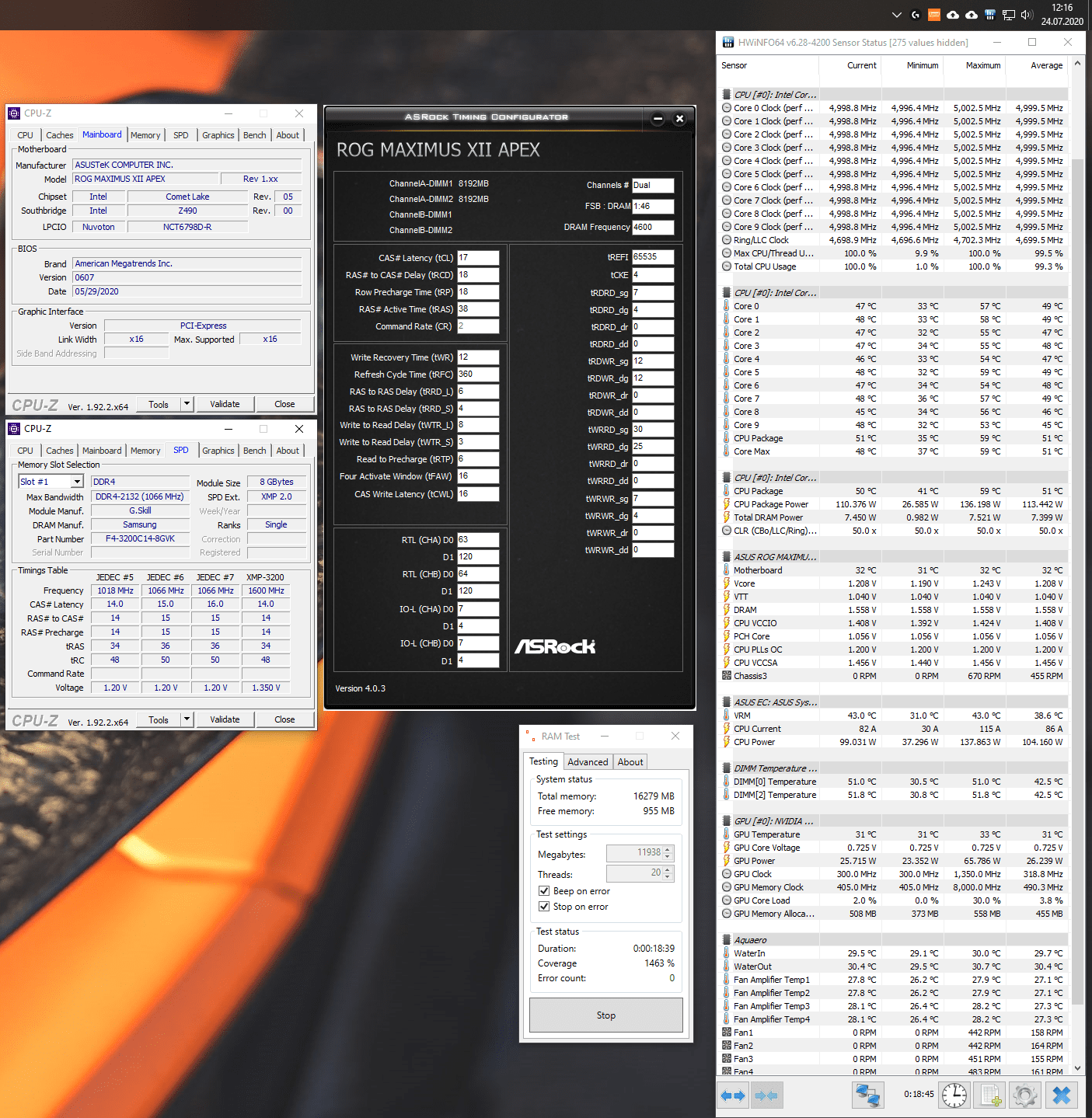This screenshot has height=1118, width=1092.
Task: Click Refresh Cycle Time (tRFC) field
Action: pyautogui.click(x=478, y=374)
